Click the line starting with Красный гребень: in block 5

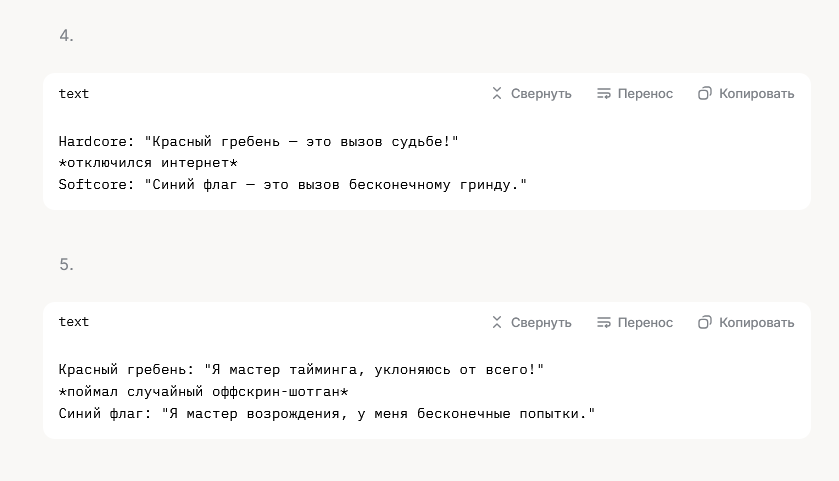(x=301, y=370)
